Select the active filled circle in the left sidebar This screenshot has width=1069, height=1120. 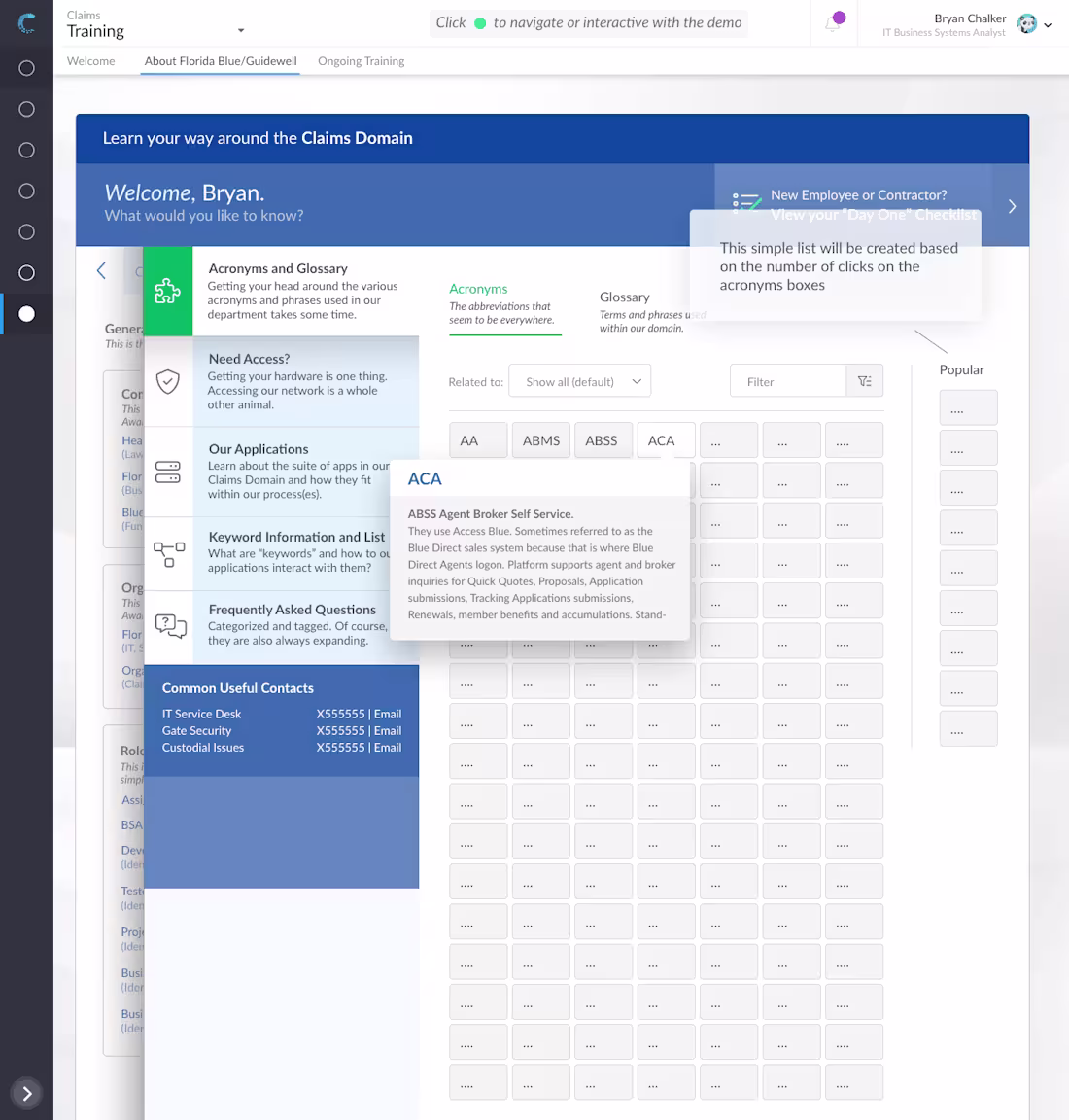tap(26, 313)
